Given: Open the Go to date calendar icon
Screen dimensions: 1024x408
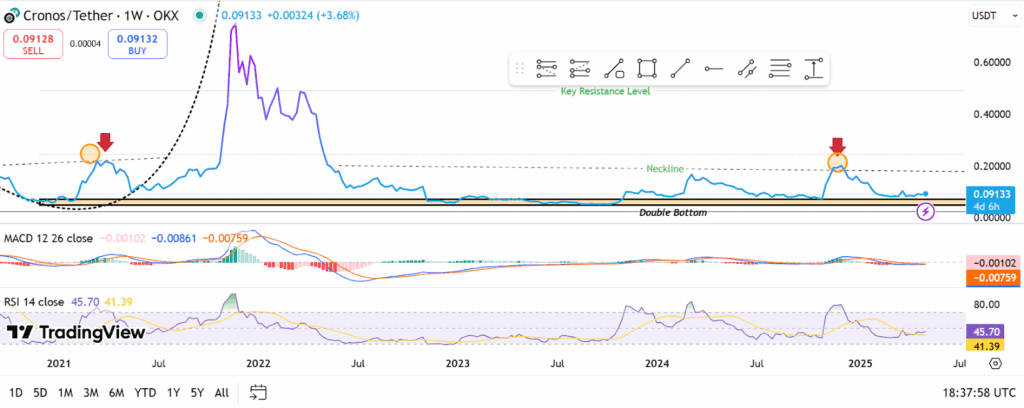Looking at the screenshot, I should point(259,392).
